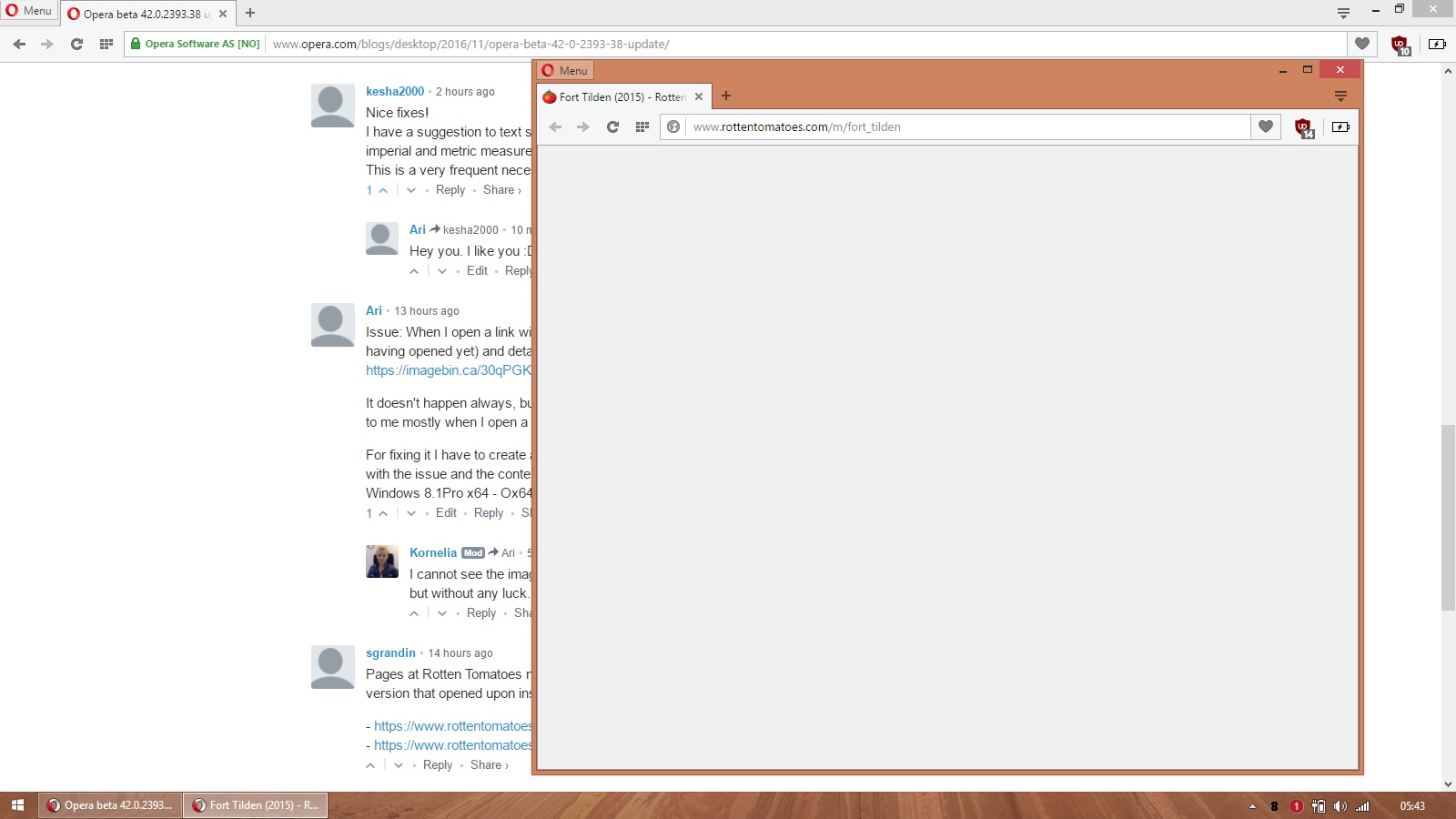Image resolution: width=1456 pixels, height=819 pixels.
Task: Reload the Rotten Tomatoes page
Action: click(x=612, y=126)
